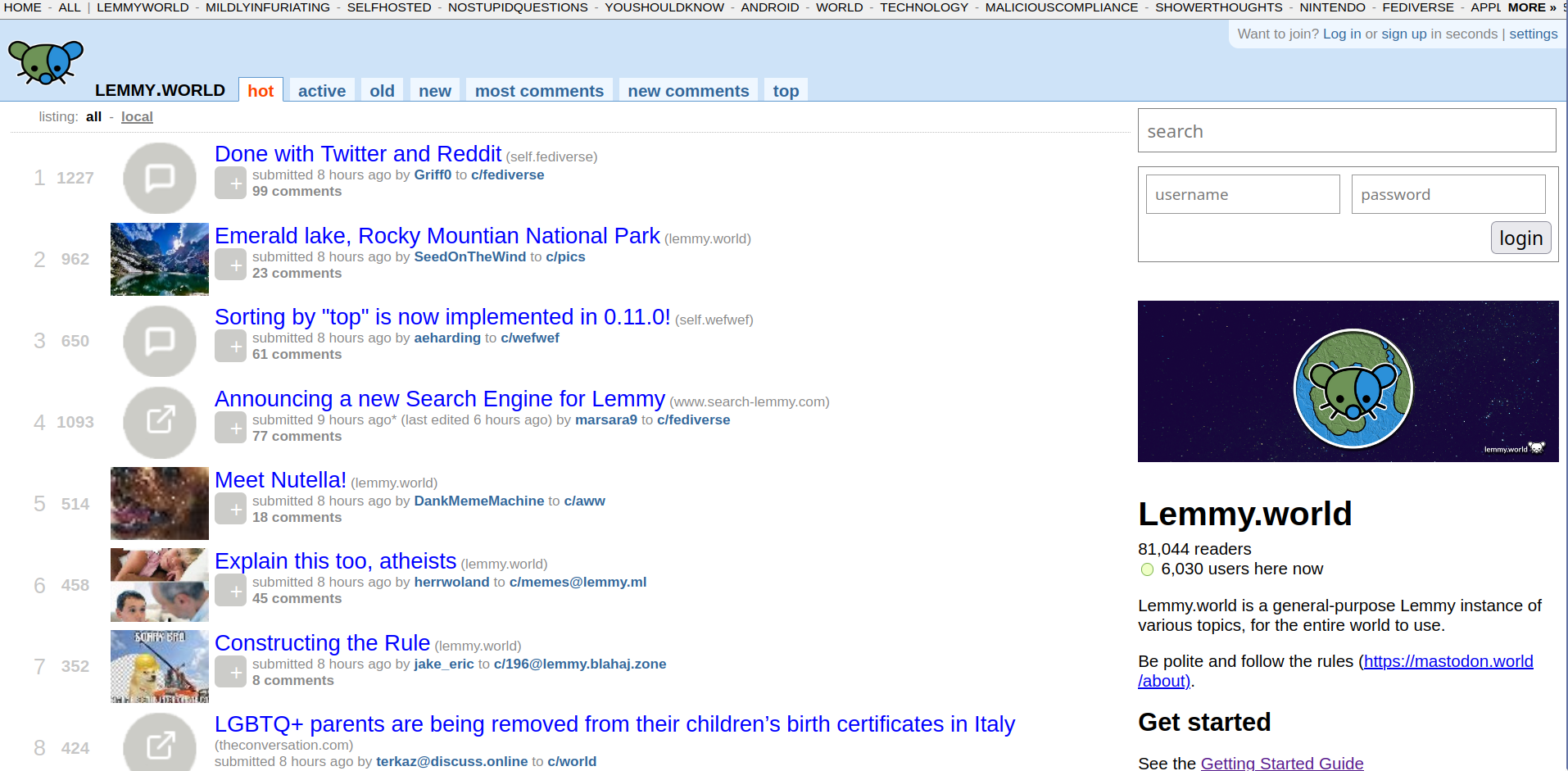Viewport: 1568px width, 771px height.
Task: Click the Lemmy.world banner image in sidebar
Action: pyautogui.click(x=1348, y=381)
